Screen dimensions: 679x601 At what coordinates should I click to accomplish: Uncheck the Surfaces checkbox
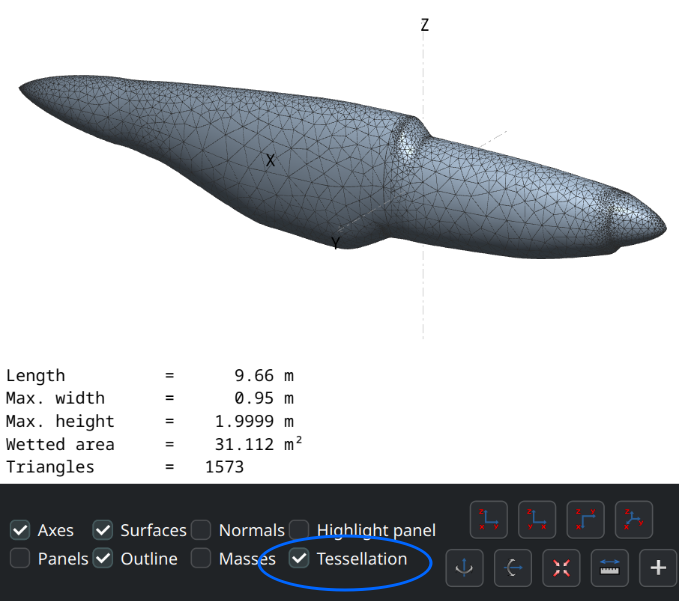pyautogui.click(x=103, y=530)
